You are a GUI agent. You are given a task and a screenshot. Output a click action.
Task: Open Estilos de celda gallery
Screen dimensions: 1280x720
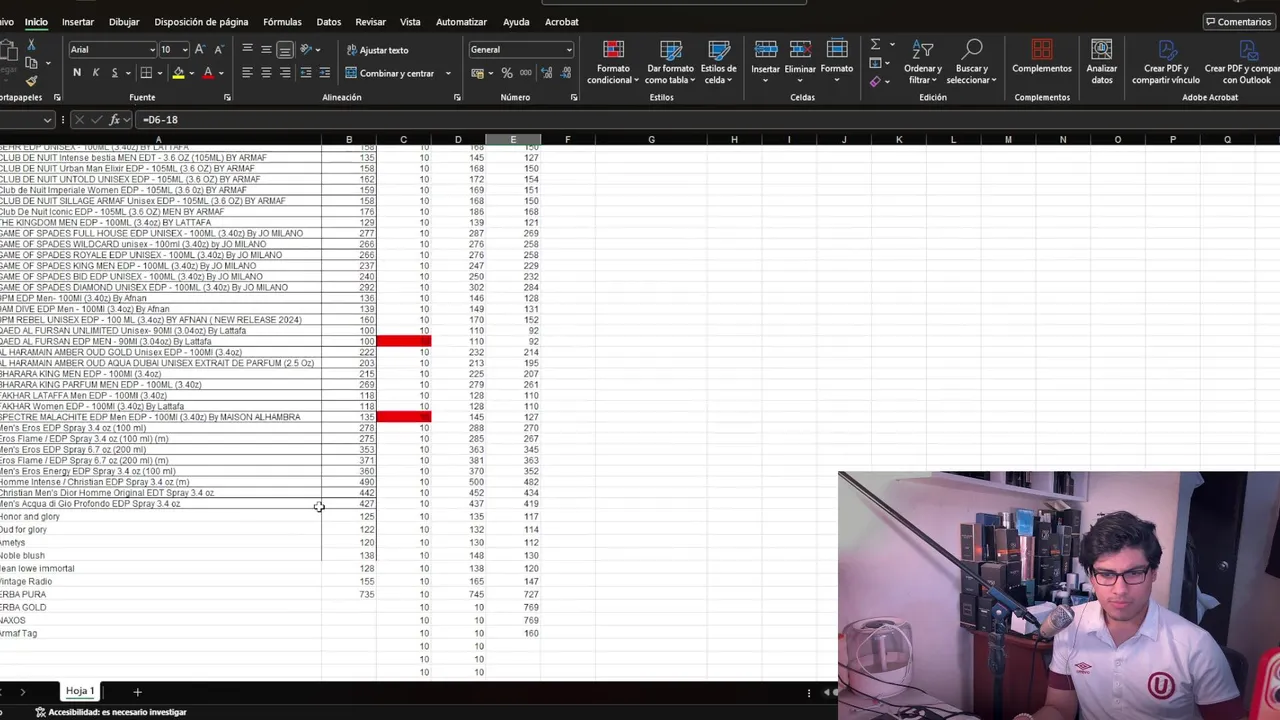pos(718,63)
